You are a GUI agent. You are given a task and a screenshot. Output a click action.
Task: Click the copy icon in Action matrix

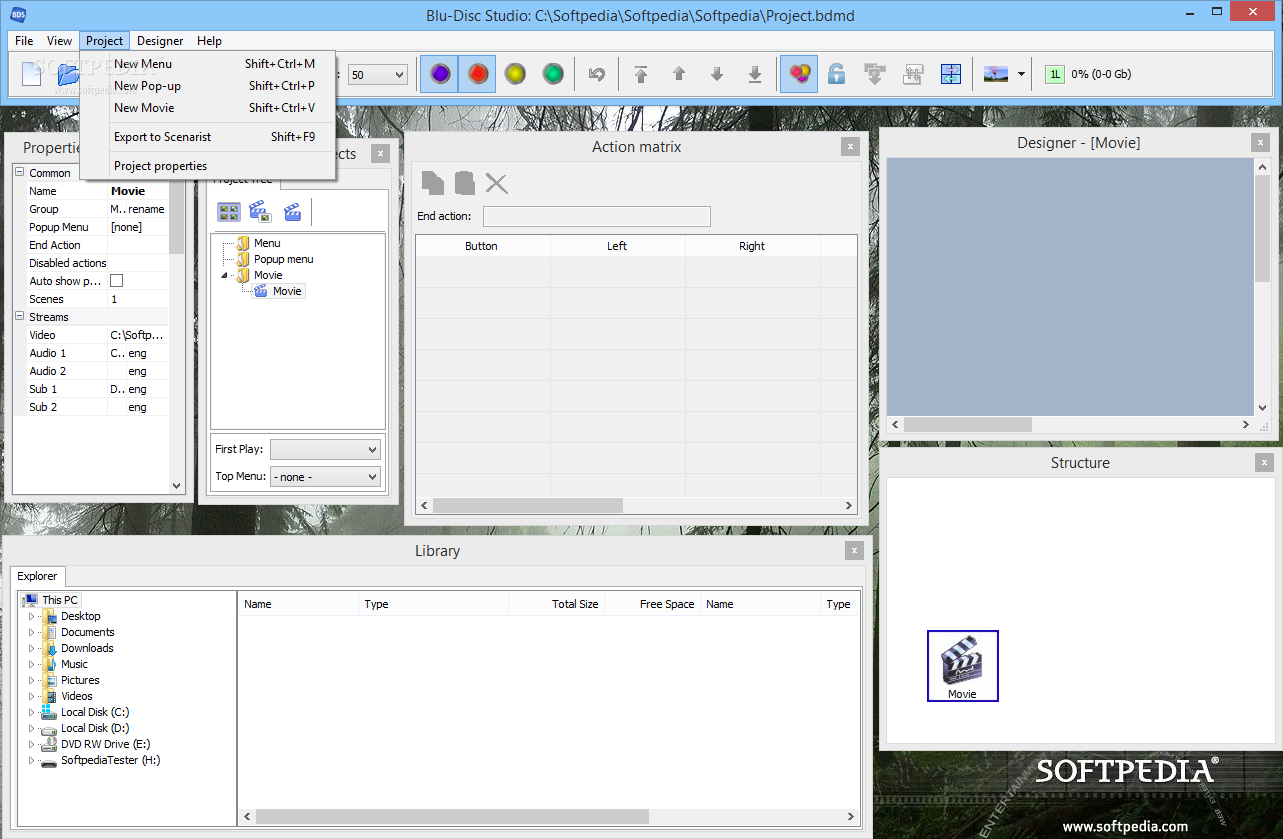[433, 183]
